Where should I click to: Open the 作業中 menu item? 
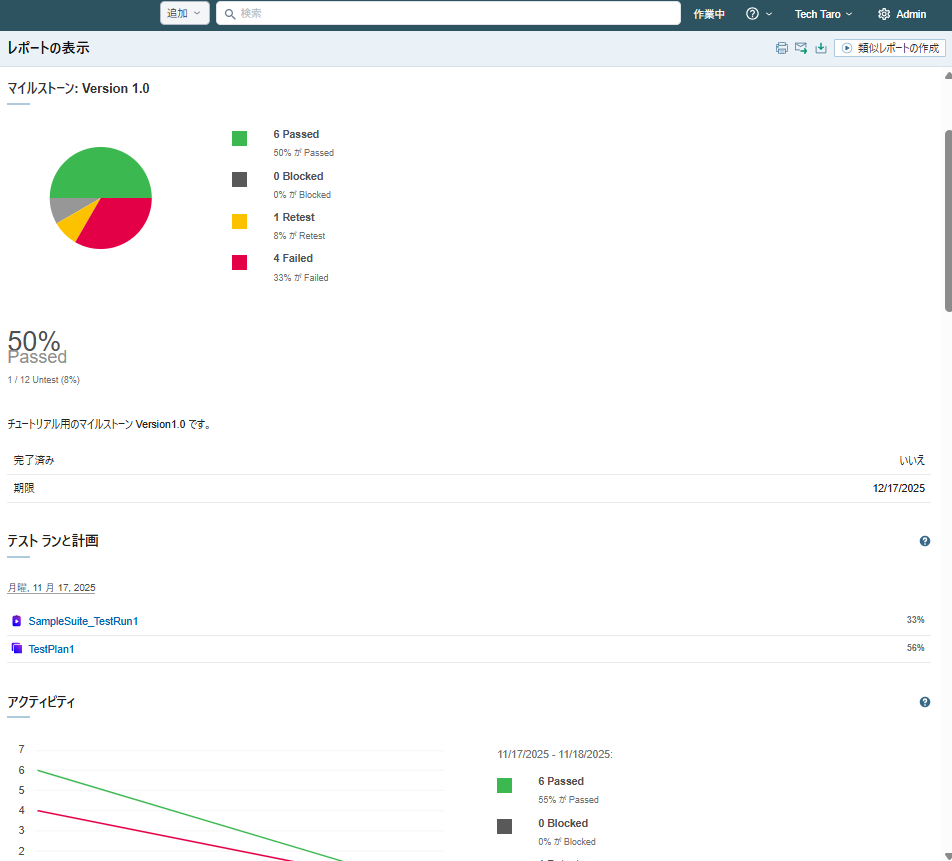(x=709, y=14)
